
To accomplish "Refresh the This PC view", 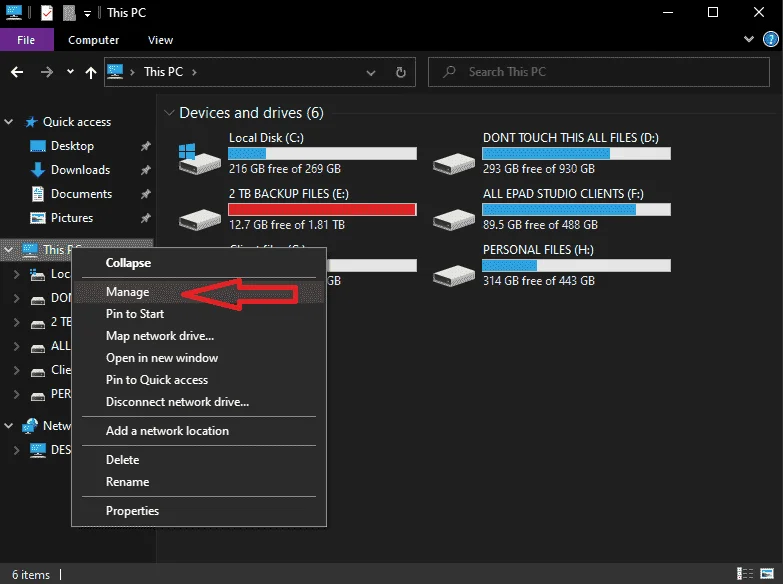I will (x=400, y=72).
